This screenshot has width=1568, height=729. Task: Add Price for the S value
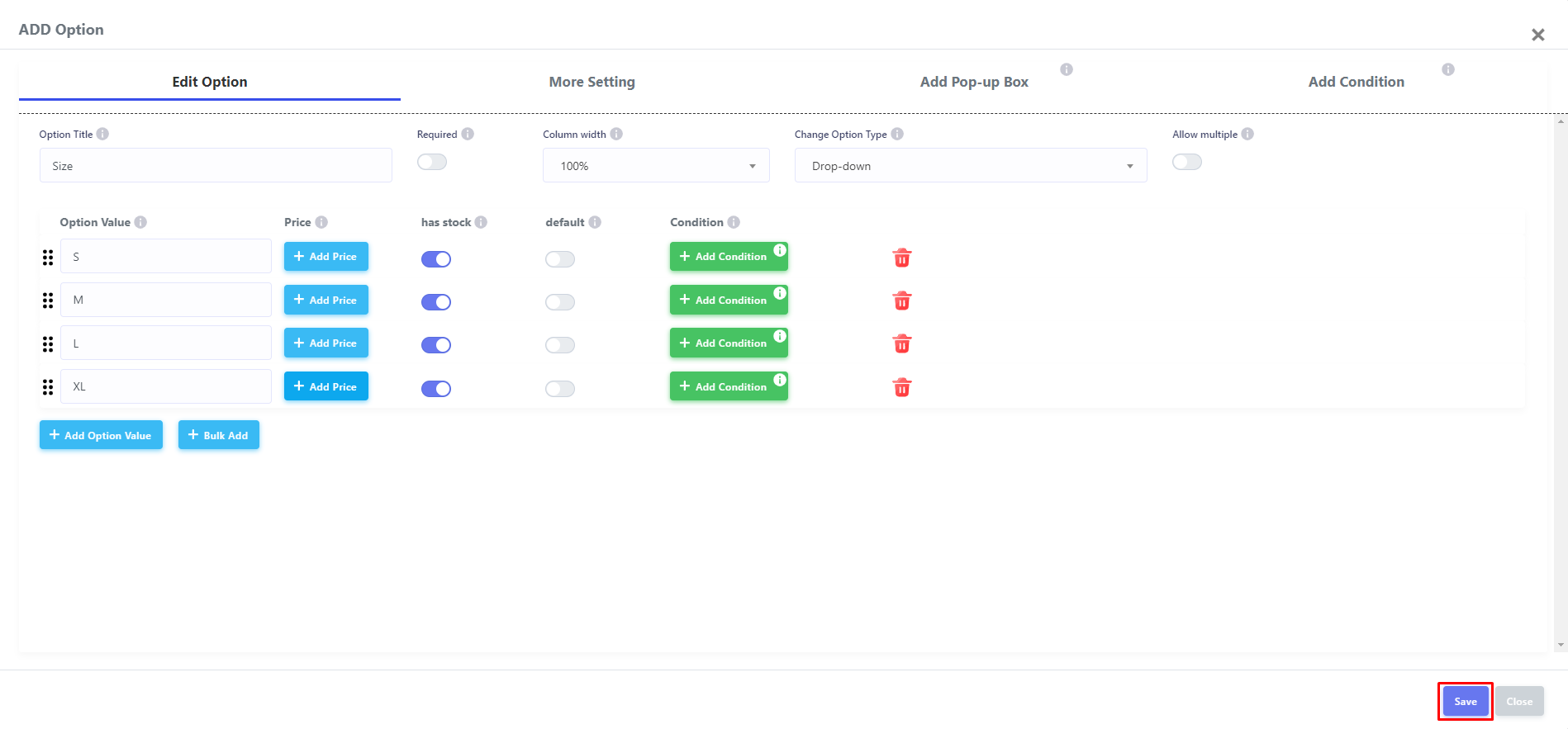[x=326, y=256]
